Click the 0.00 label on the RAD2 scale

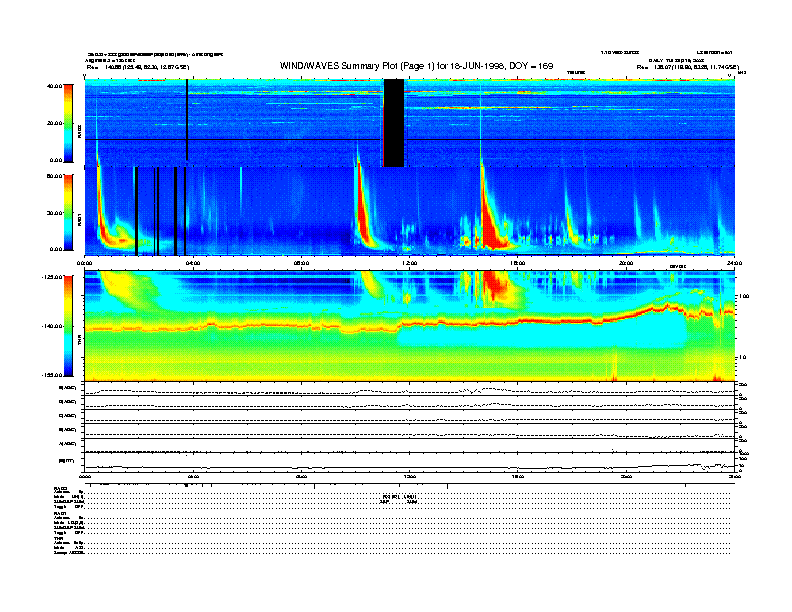56,161
